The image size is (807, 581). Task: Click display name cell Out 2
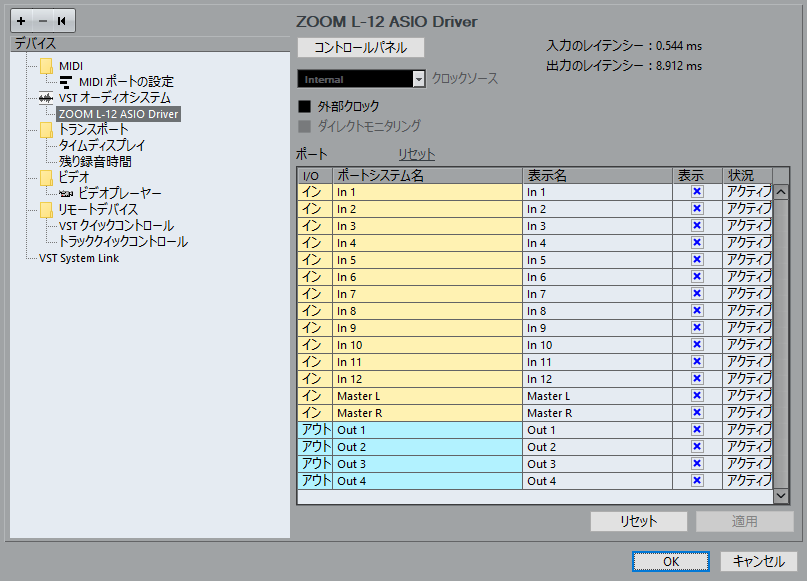[598, 447]
